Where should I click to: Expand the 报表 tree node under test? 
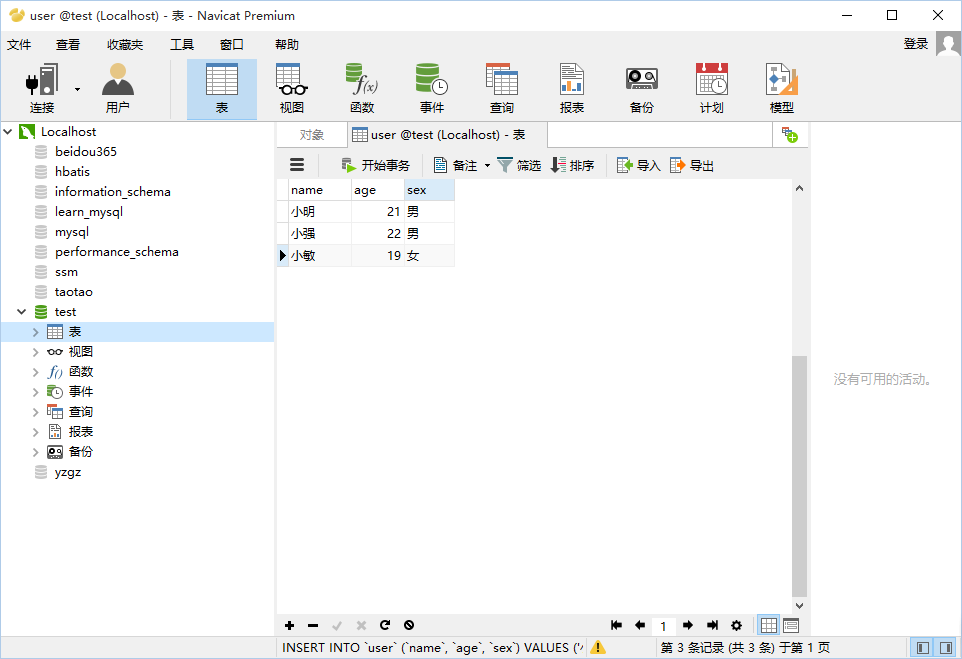36,432
